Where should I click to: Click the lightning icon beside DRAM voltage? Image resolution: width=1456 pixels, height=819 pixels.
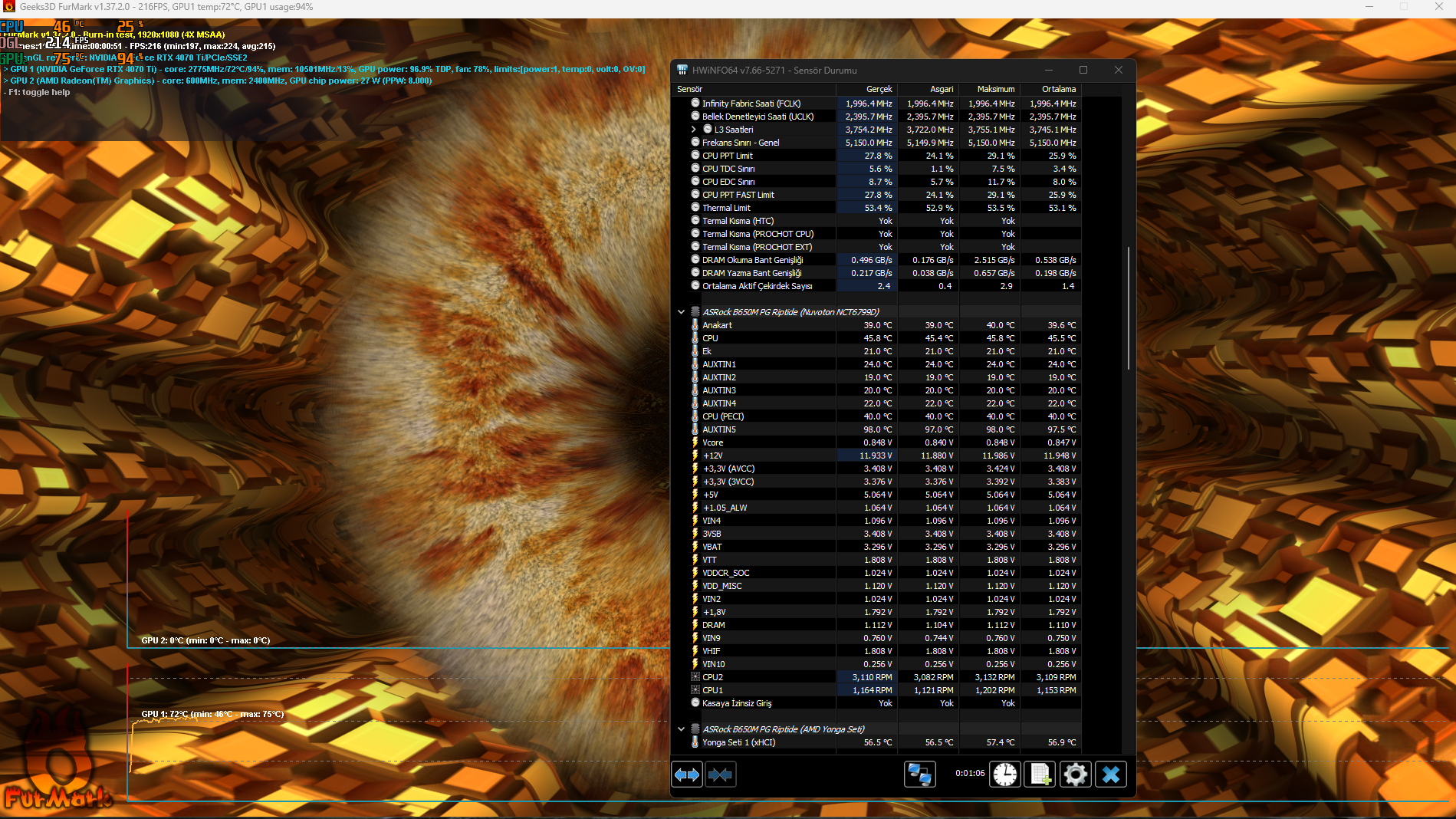tap(695, 625)
